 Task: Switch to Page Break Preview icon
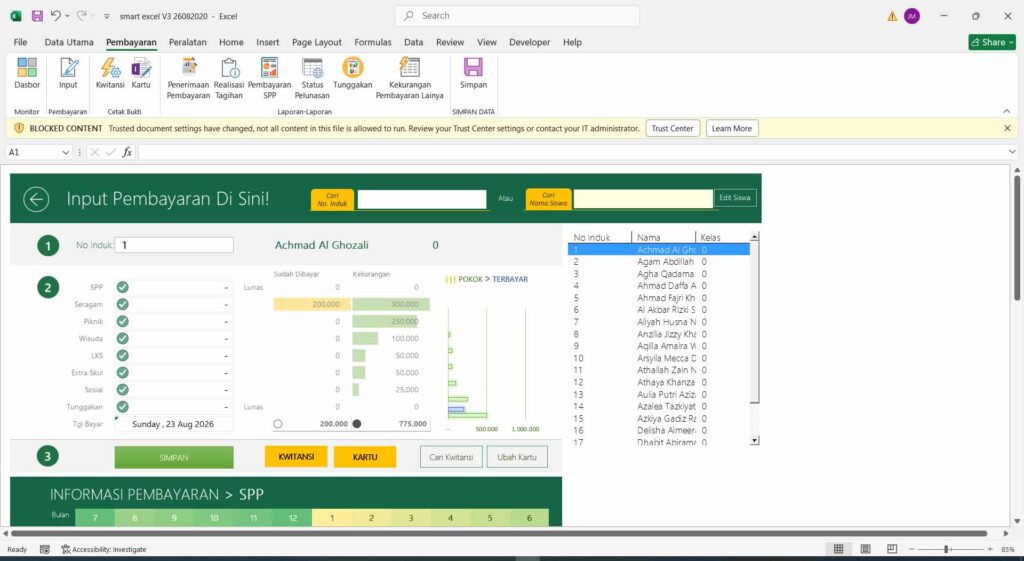pos(891,549)
